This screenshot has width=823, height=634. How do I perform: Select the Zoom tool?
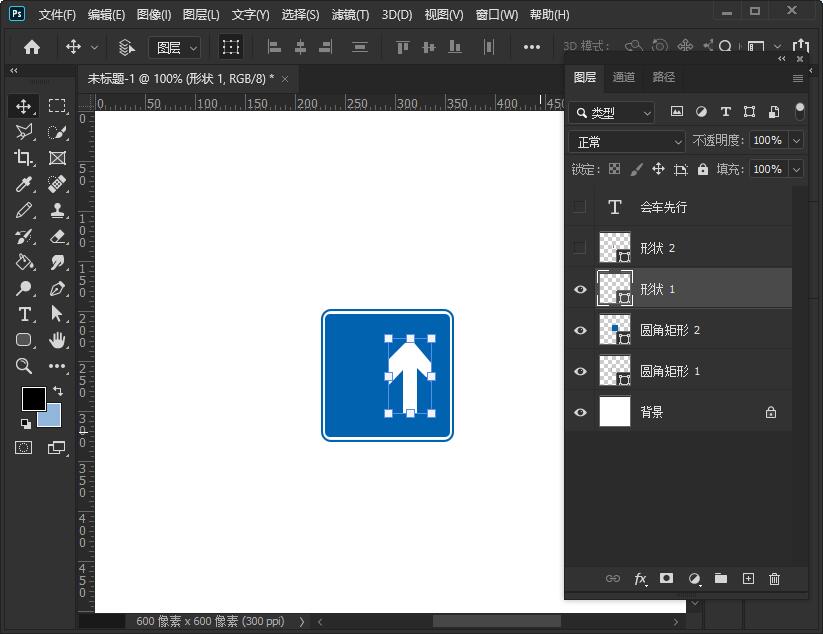tap(24, 366)
